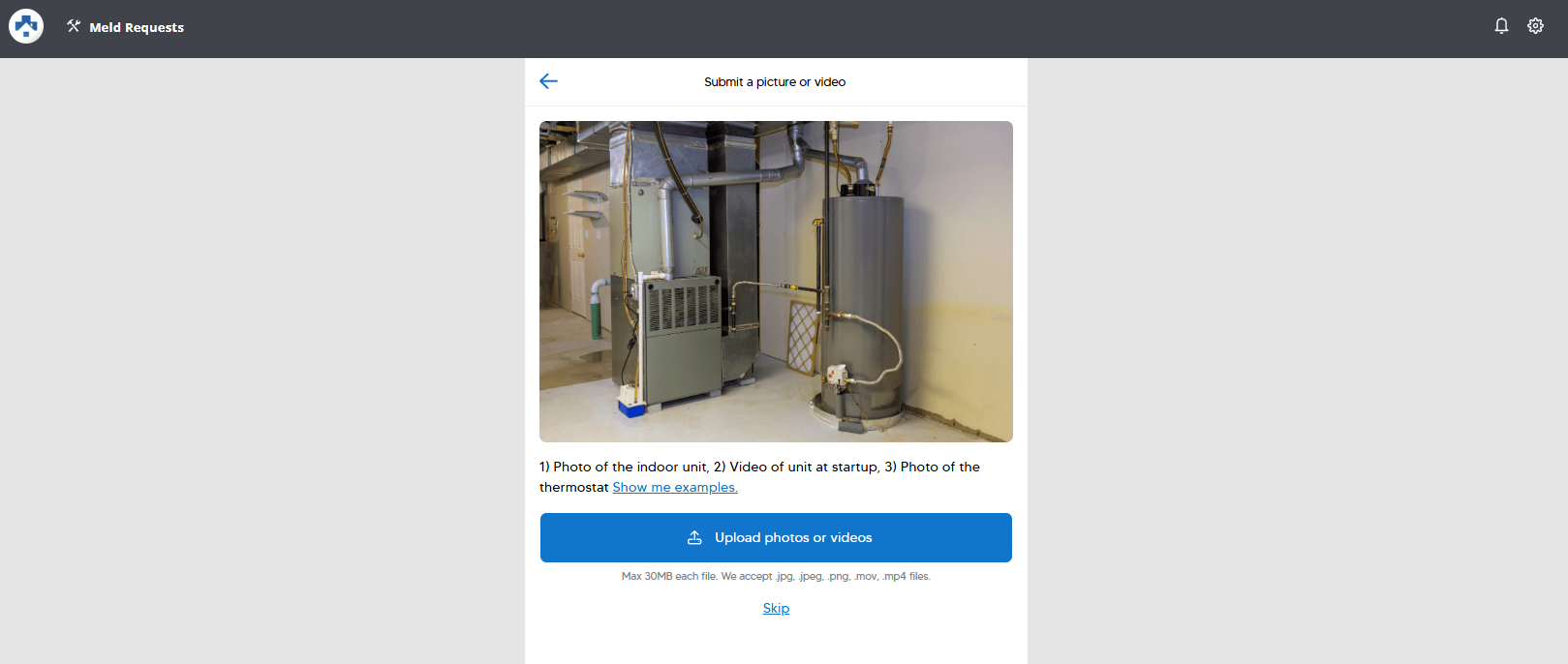This screenshot has height=664, width=1568.
Task: Click the blue condensate pump in the photo
Action: [x=631, y=408]
